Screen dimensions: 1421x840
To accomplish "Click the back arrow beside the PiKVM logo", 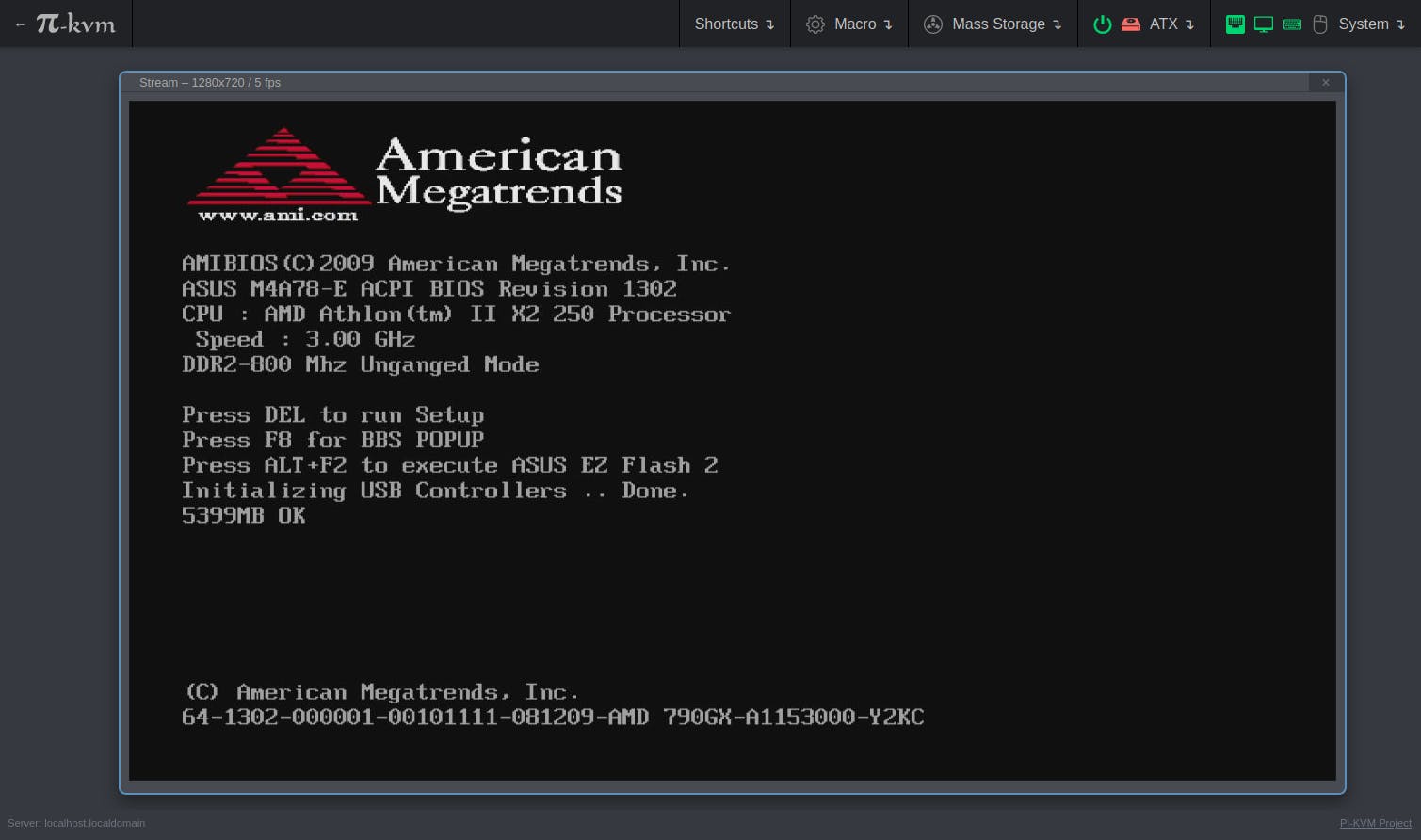I will [20, 24].
